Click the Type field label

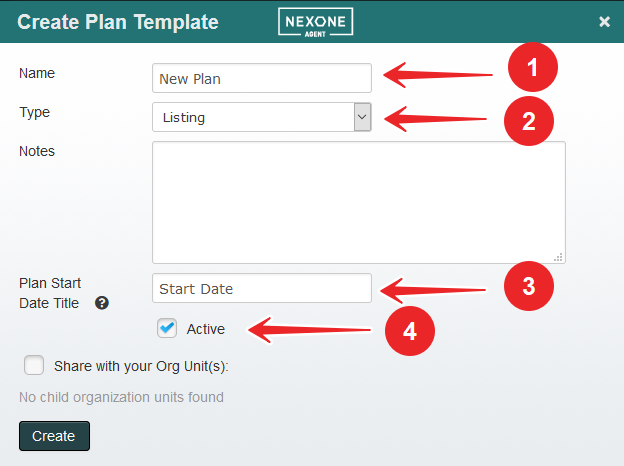tap(34, 112)
